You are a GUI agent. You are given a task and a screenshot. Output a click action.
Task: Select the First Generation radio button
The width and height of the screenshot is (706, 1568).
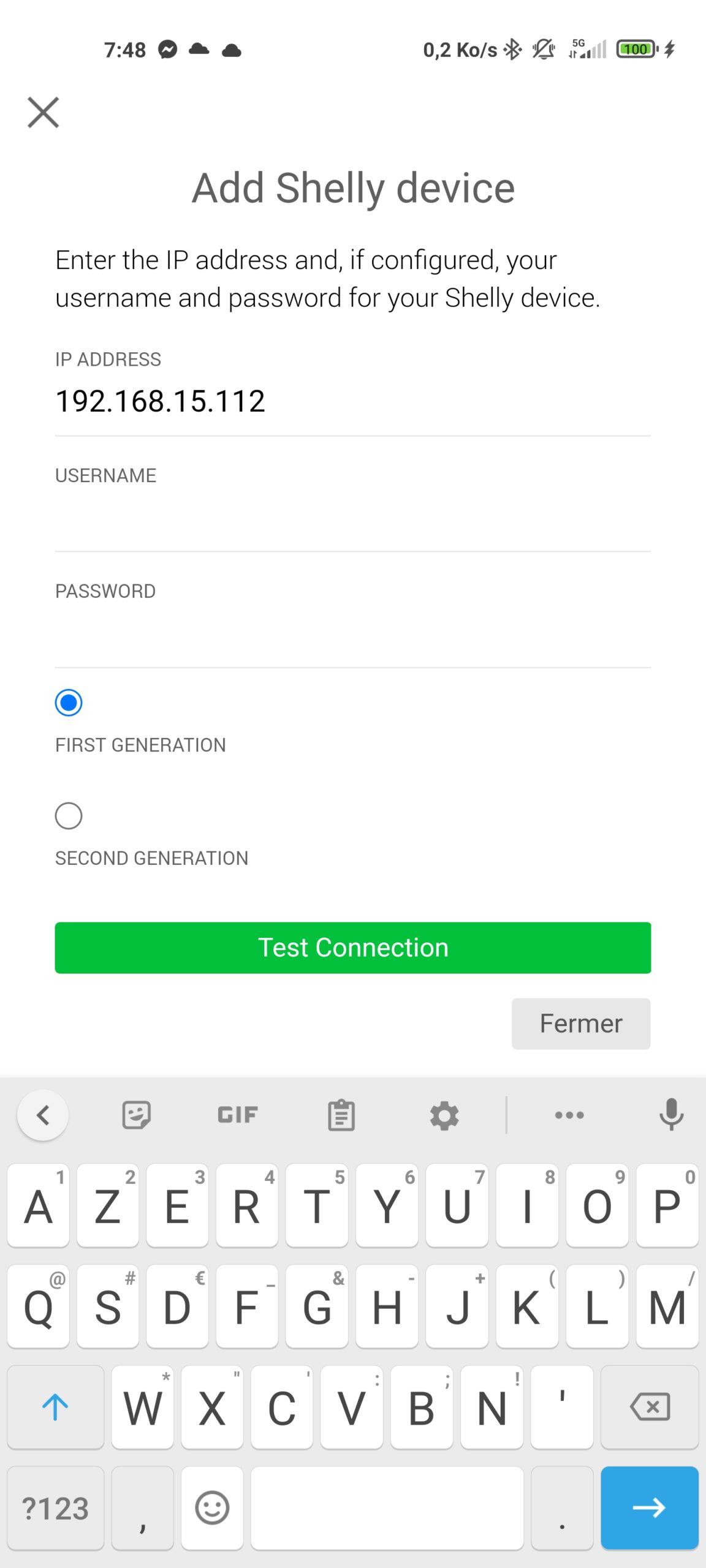tap(69, 703)
